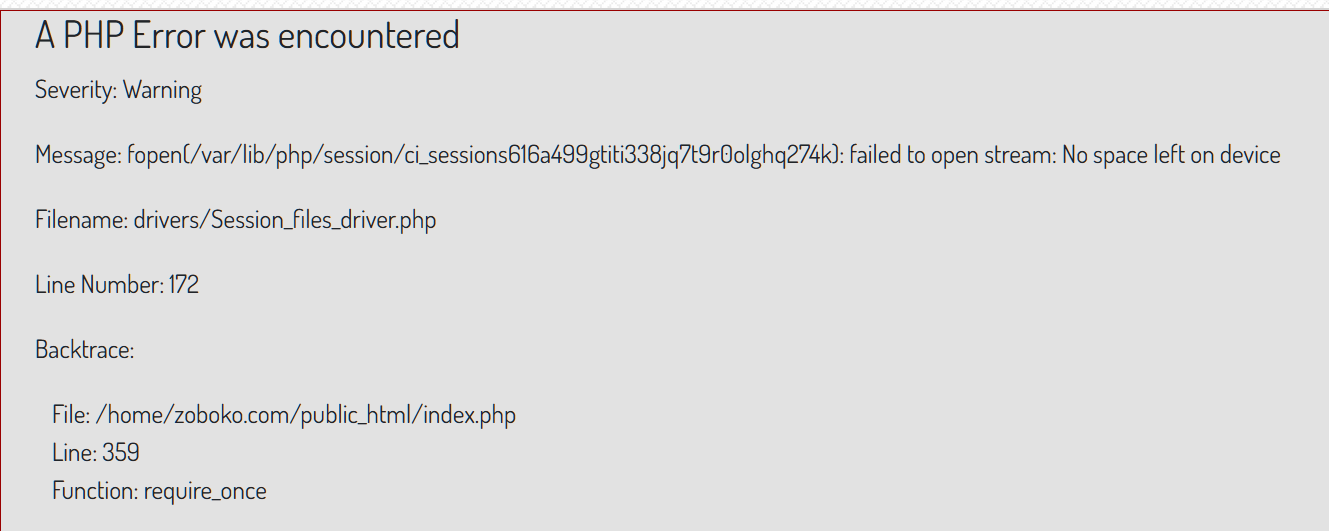Click the word "Severity" label
This screenshot has height=531, width=1329.
[76, 90]
